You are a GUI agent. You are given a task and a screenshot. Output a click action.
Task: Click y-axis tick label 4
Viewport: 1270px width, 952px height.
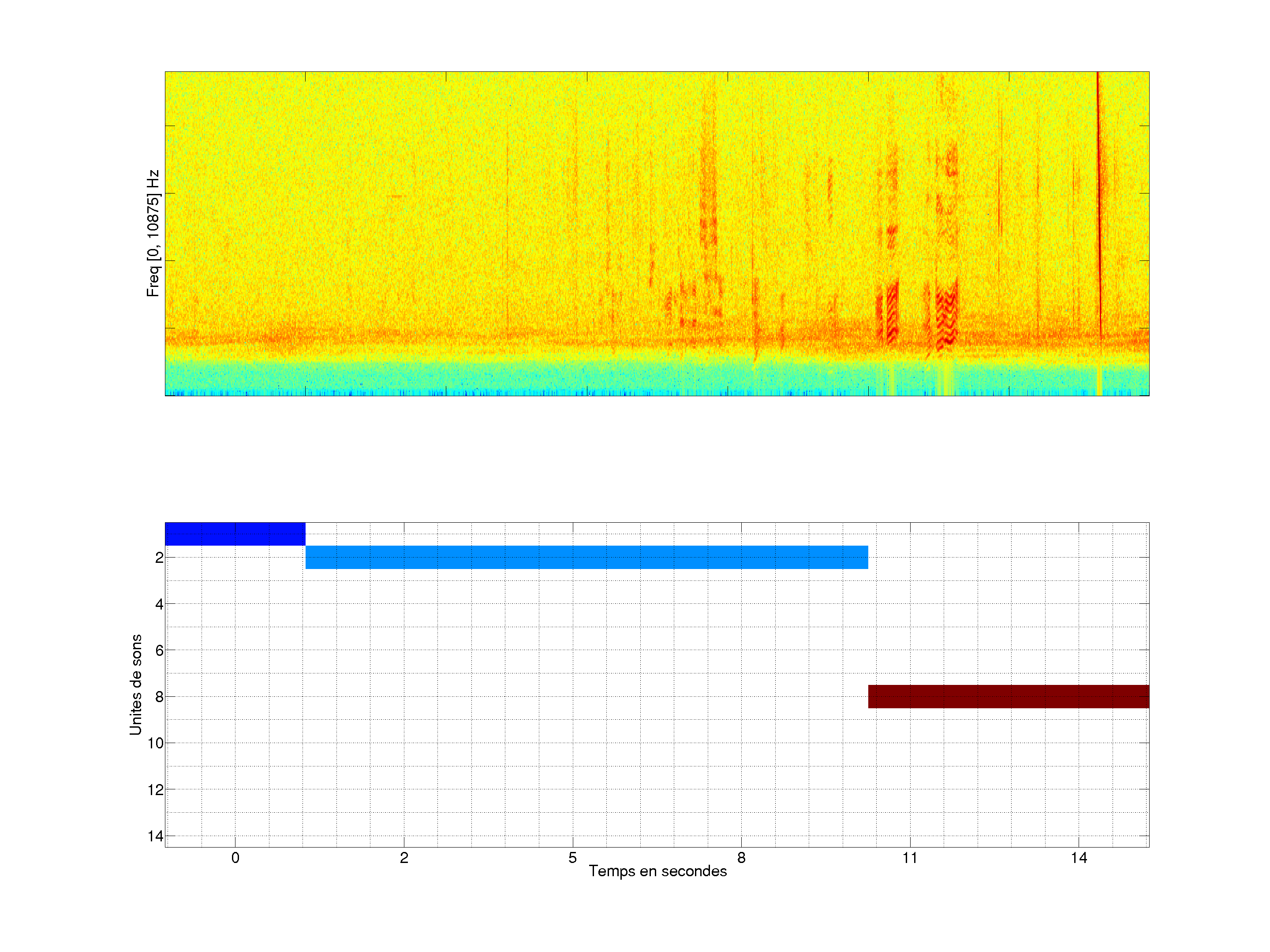click(159, 604)
